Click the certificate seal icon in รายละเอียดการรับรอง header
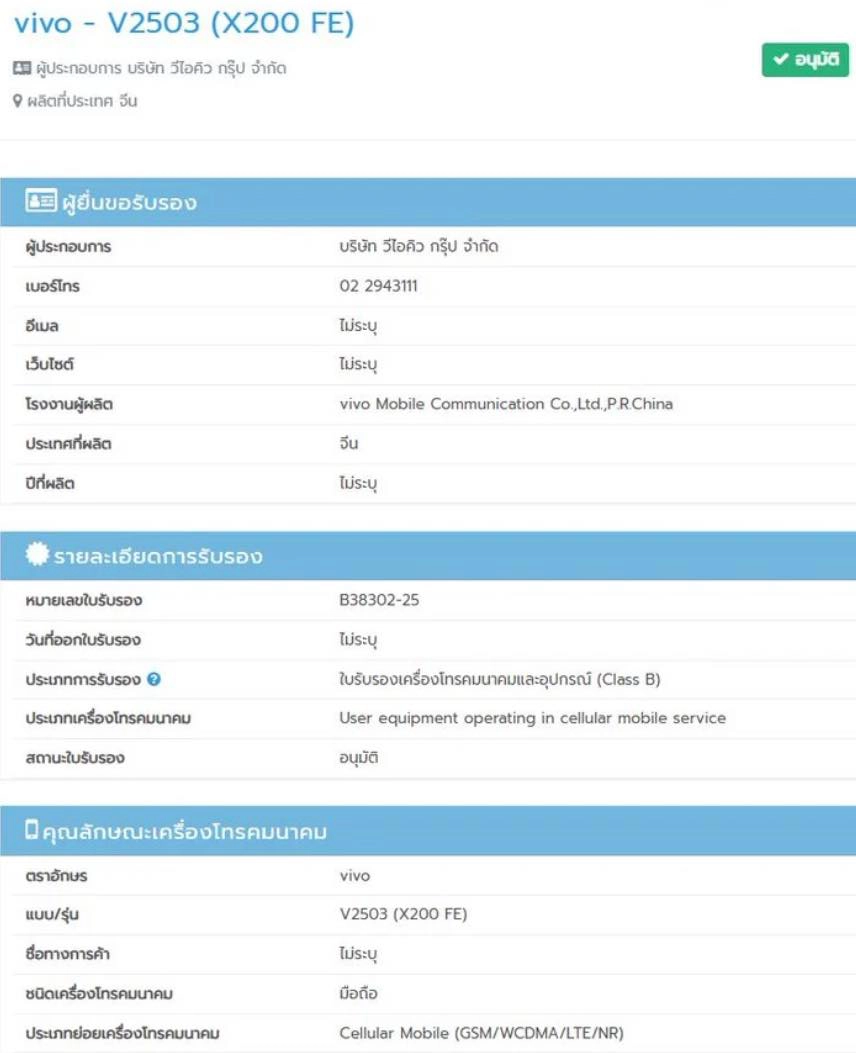Image resolution: width=856 pixels, height=1053 pixels. (x=37, y=554)
